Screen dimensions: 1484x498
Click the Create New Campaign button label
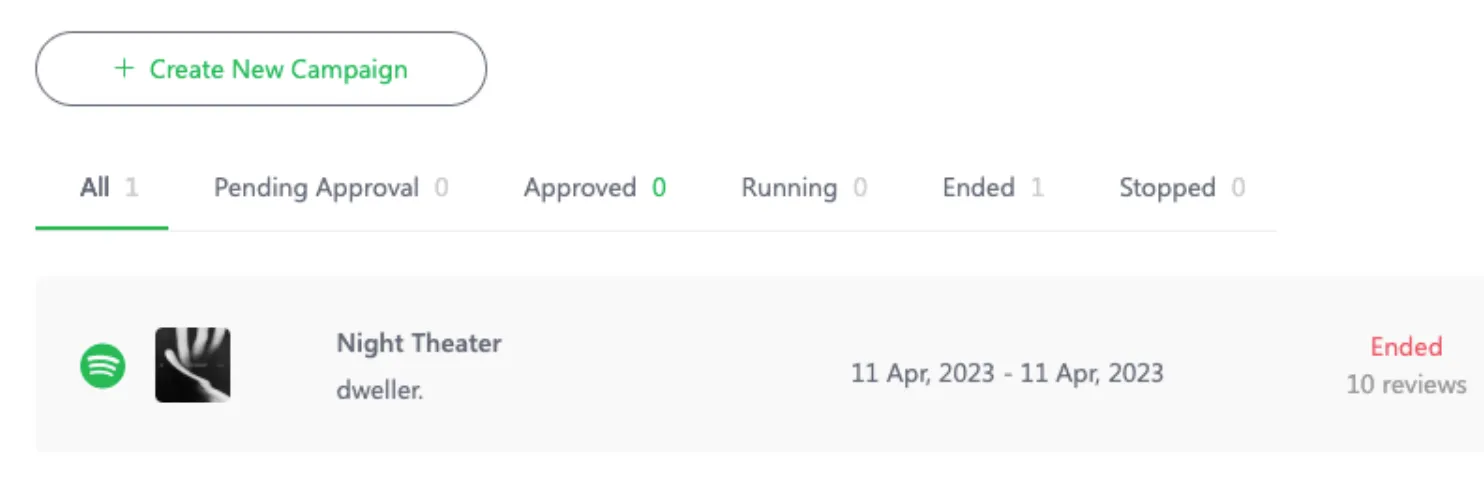(278, 69)
